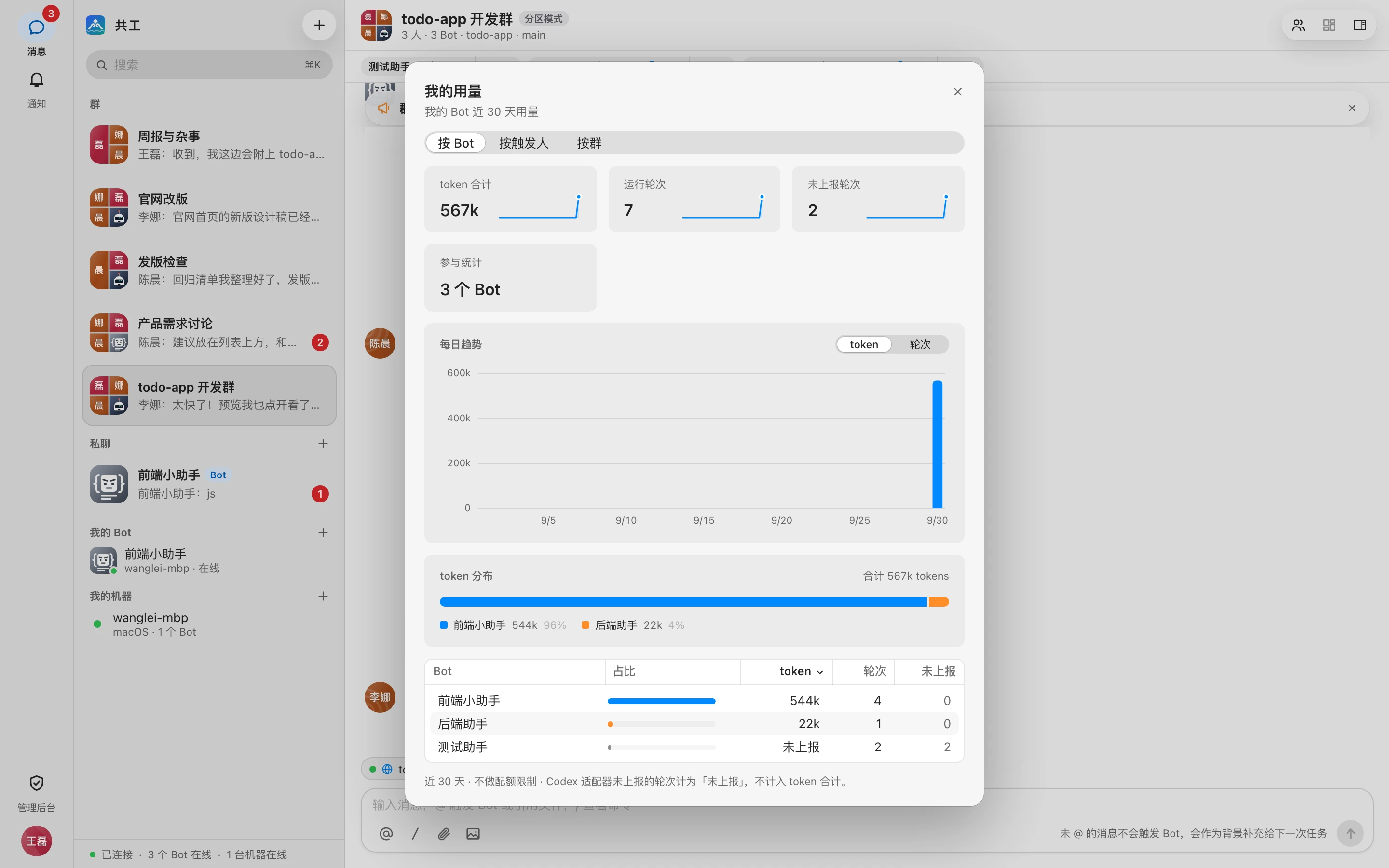Open 管理后台 shield icon
The width and height of the screenshot is (1389, 868).
[x=36, y=783]
